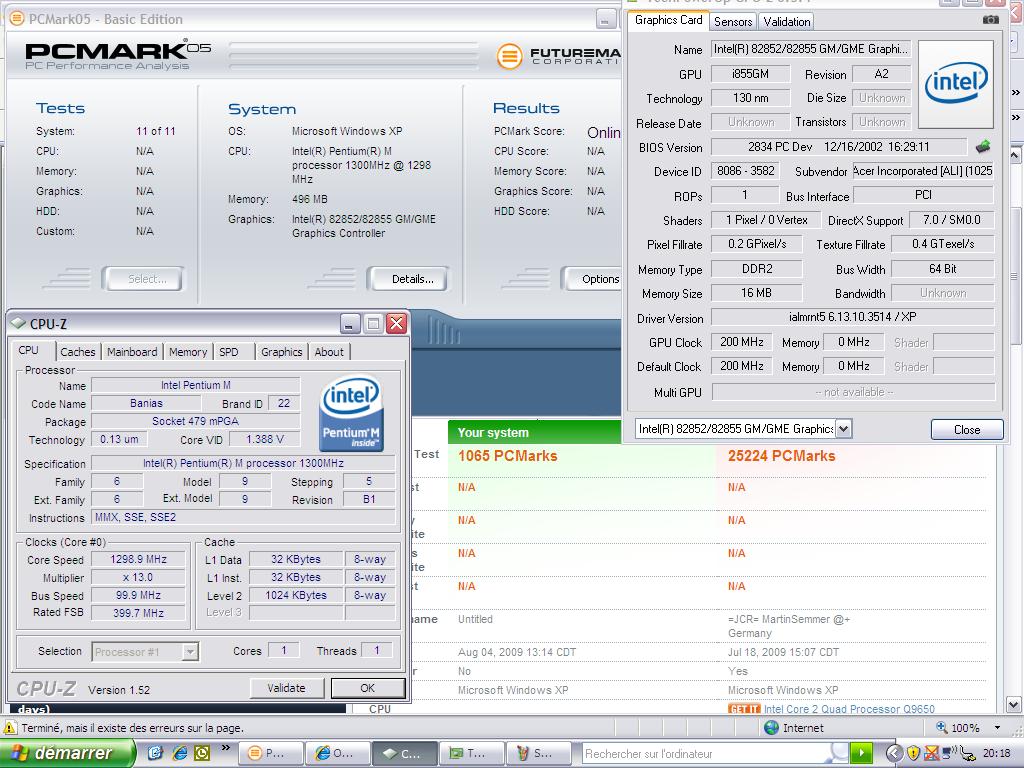
Task: Click the Intel Pentium M logo in CPU-Z
Action: [x=351, y=413]
